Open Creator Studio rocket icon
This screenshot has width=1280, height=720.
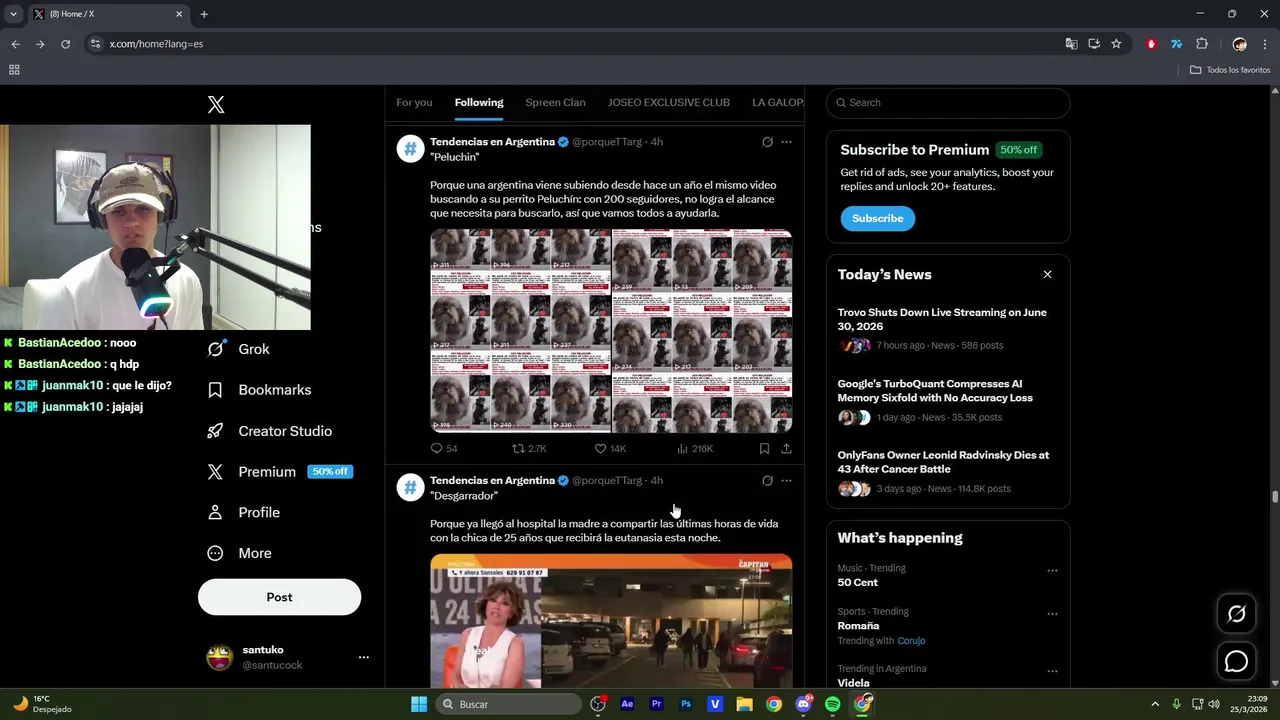click(215, 431)
